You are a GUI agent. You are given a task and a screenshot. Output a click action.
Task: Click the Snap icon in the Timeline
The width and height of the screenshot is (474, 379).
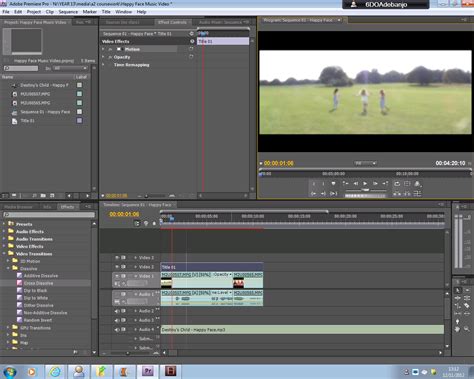click(x=137, y=223)
